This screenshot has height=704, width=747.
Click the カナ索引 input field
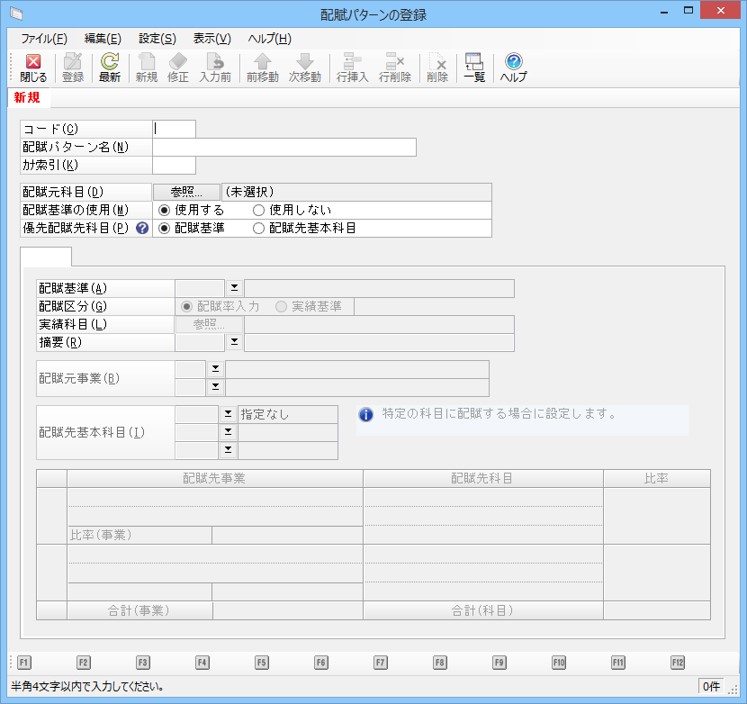tap(174, 165)
